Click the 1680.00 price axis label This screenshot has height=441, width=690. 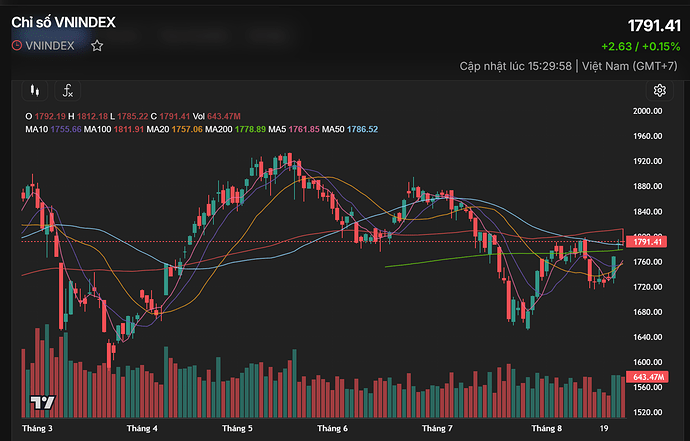coord(647,312)
